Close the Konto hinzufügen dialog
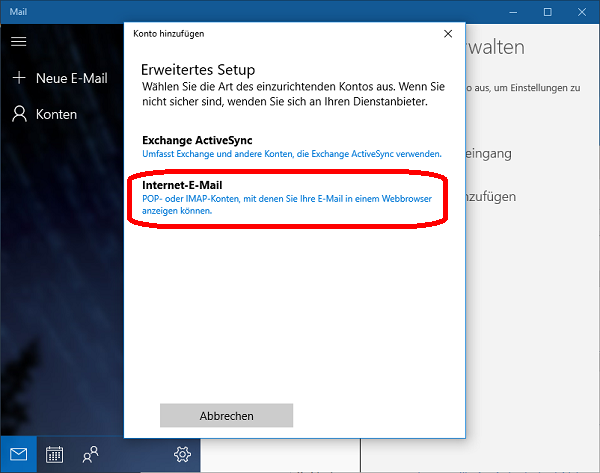This screenshot has width=600, height=473. point(447,33)
